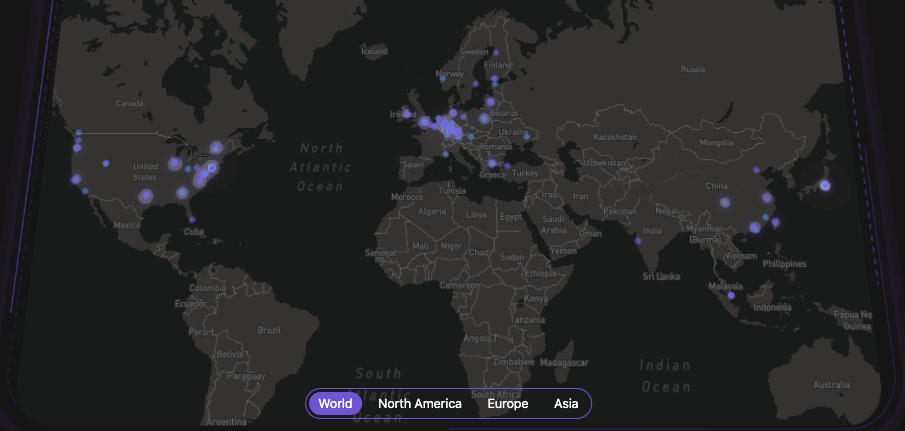Click the Philippines label
The height and width of the screenshot is (431, 905).
(784, 264)
